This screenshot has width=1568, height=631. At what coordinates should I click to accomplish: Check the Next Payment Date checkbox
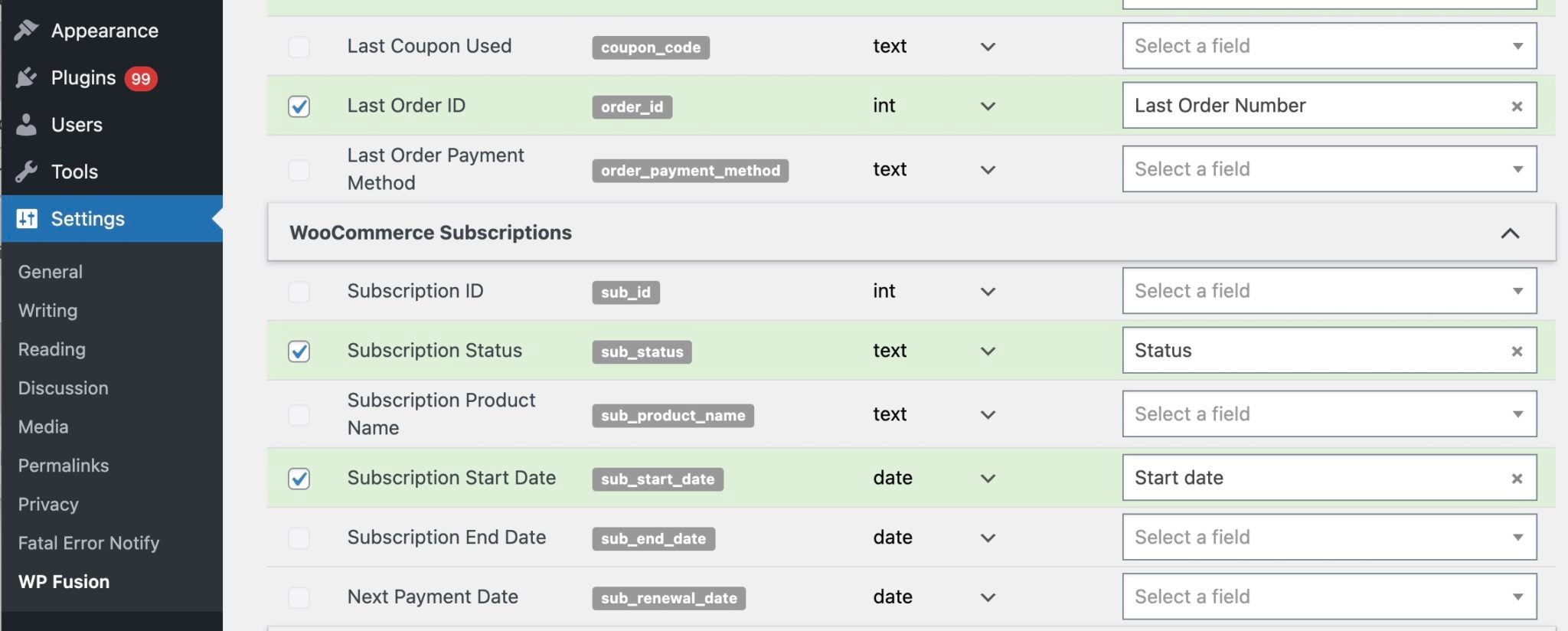(x=299, y=597)
